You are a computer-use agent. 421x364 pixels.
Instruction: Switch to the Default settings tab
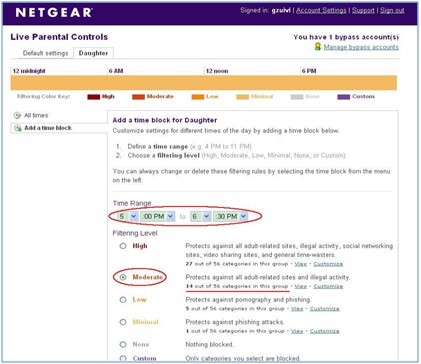click(x=45, y=53)
